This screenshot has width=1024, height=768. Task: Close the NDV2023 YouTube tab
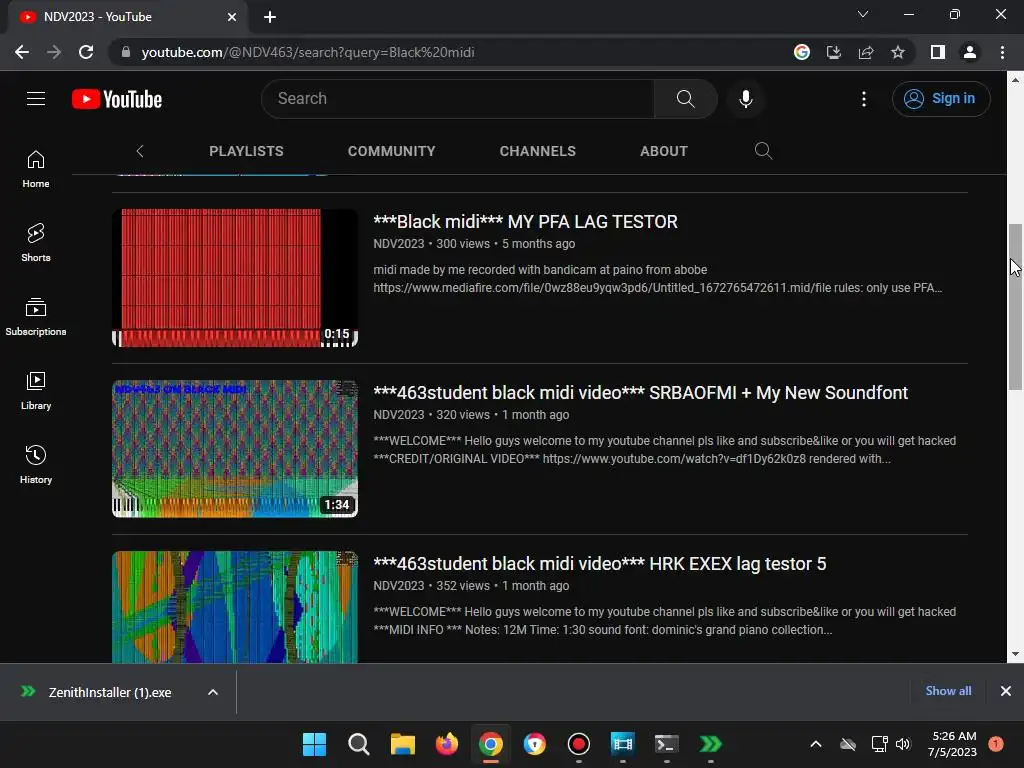(232, 17)
